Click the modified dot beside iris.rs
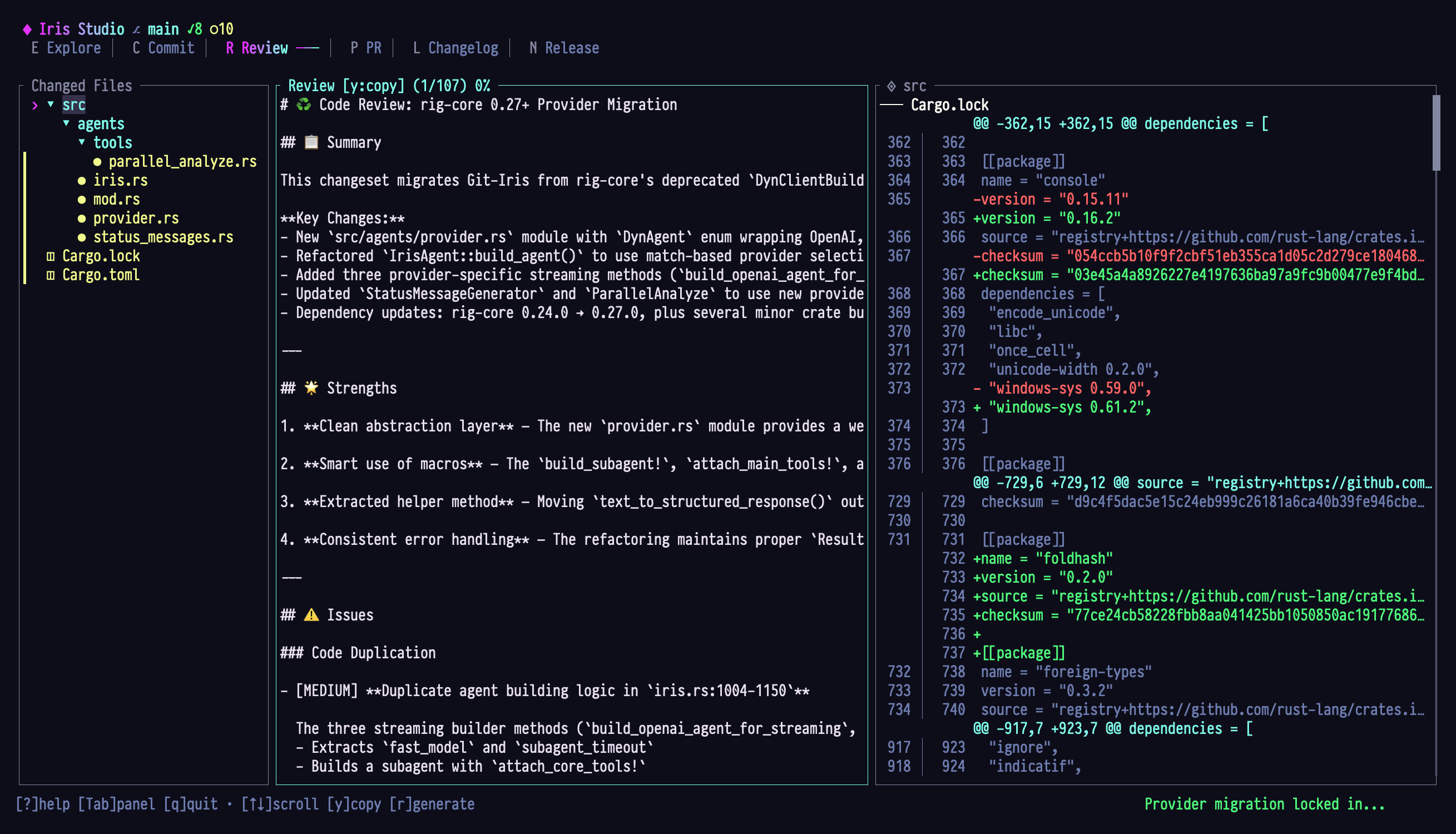The height and width of the screenshot is (834, 1456). click(x=82, y=181)
